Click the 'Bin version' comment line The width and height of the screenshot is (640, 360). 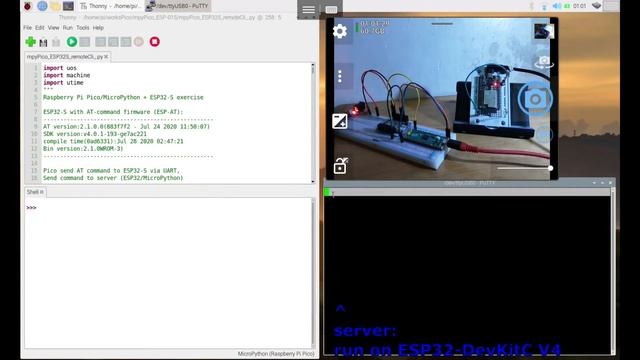point(83,149)
